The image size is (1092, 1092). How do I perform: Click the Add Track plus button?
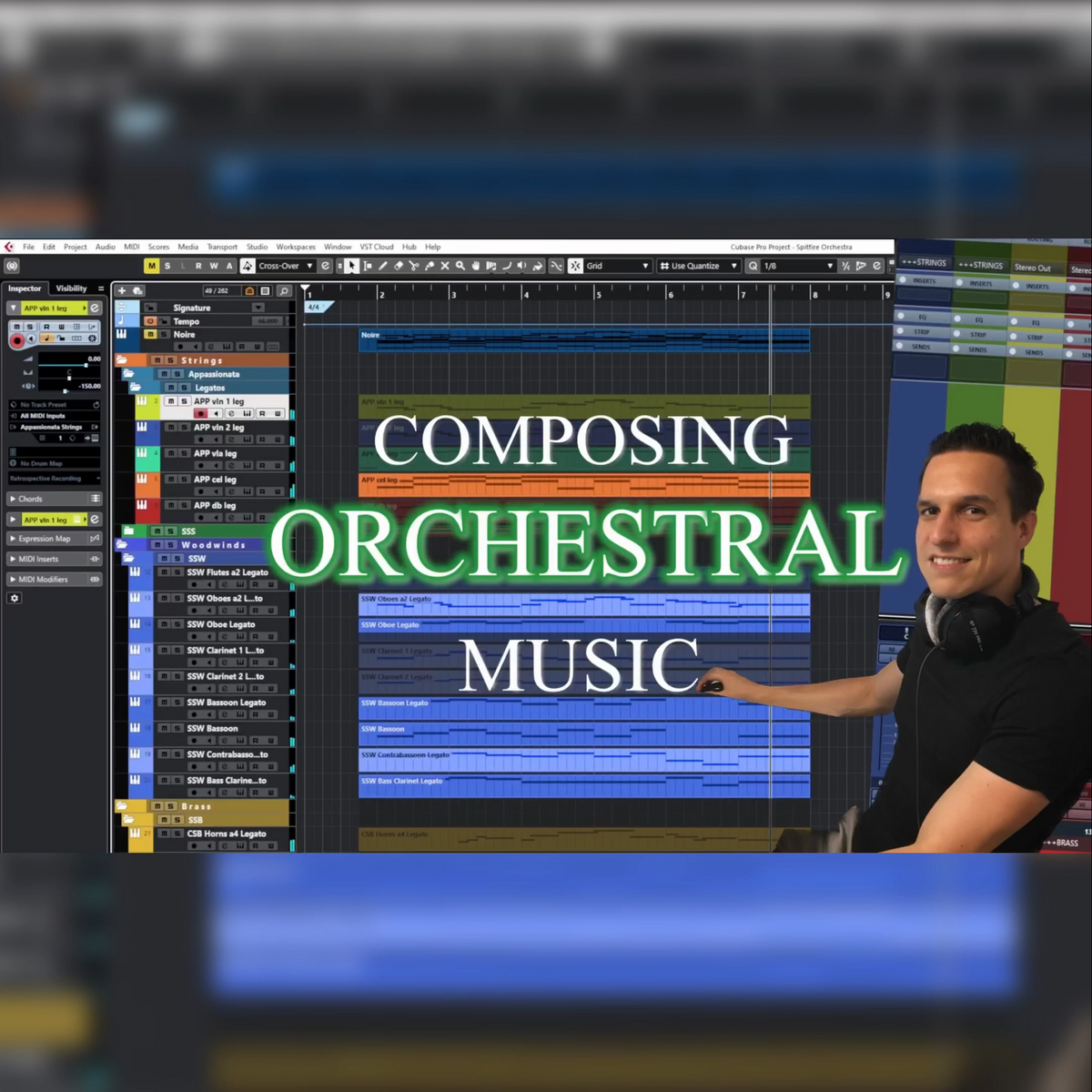point(122,290)
